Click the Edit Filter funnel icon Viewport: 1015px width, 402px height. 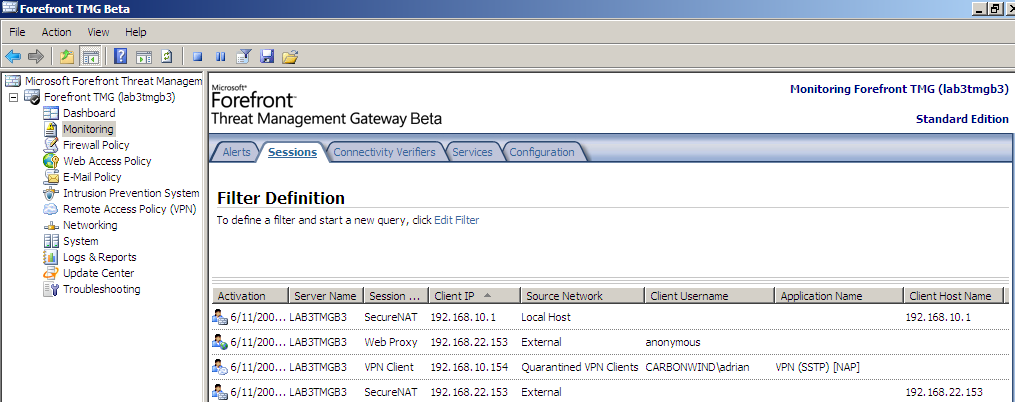pos(243,56)
